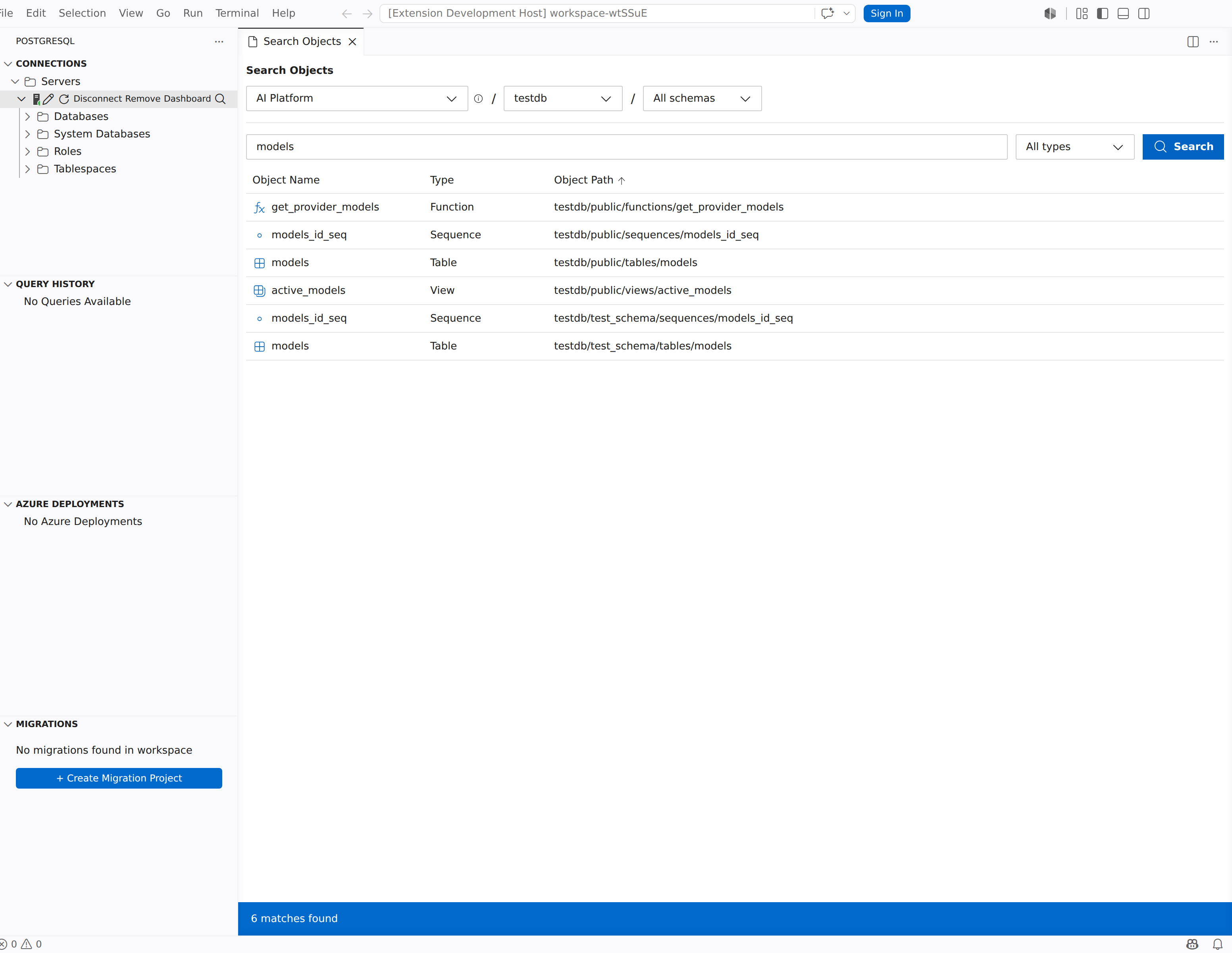Expand the Databases folder

point(28,117)
